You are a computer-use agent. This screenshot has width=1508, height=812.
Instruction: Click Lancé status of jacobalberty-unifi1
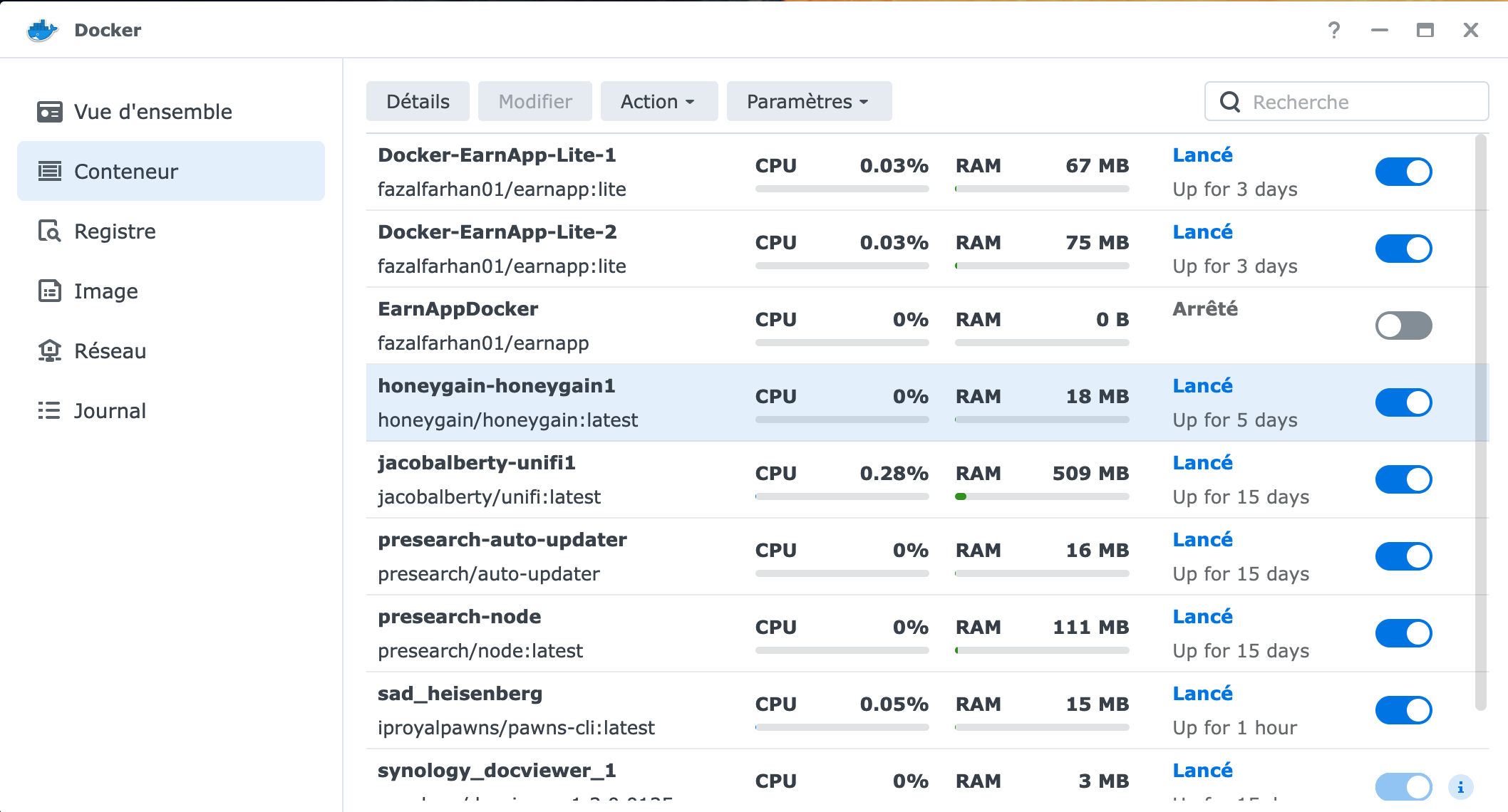(x=1202, y=463)
